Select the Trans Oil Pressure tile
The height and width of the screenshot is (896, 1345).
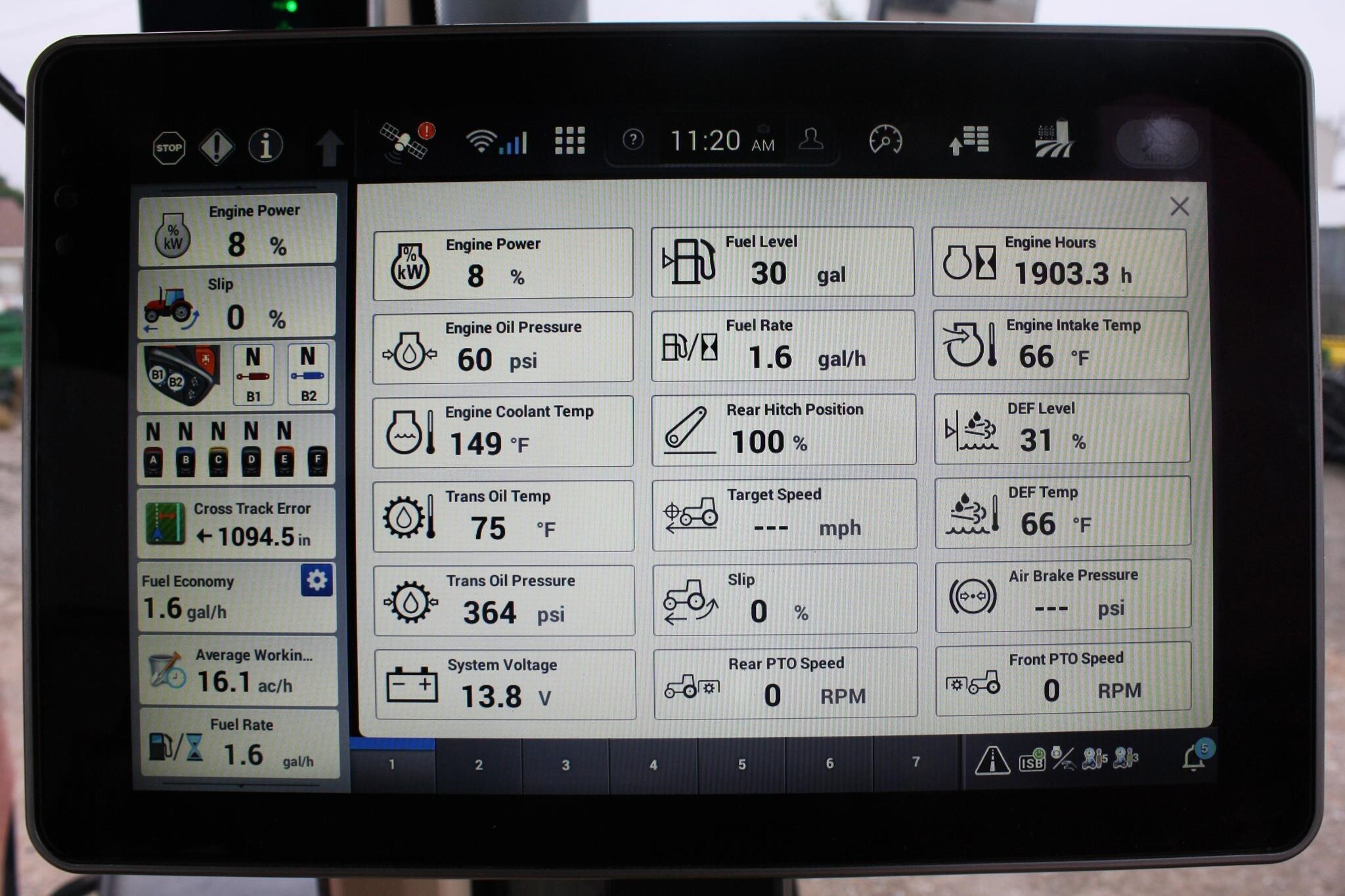[x=504, y=601]
